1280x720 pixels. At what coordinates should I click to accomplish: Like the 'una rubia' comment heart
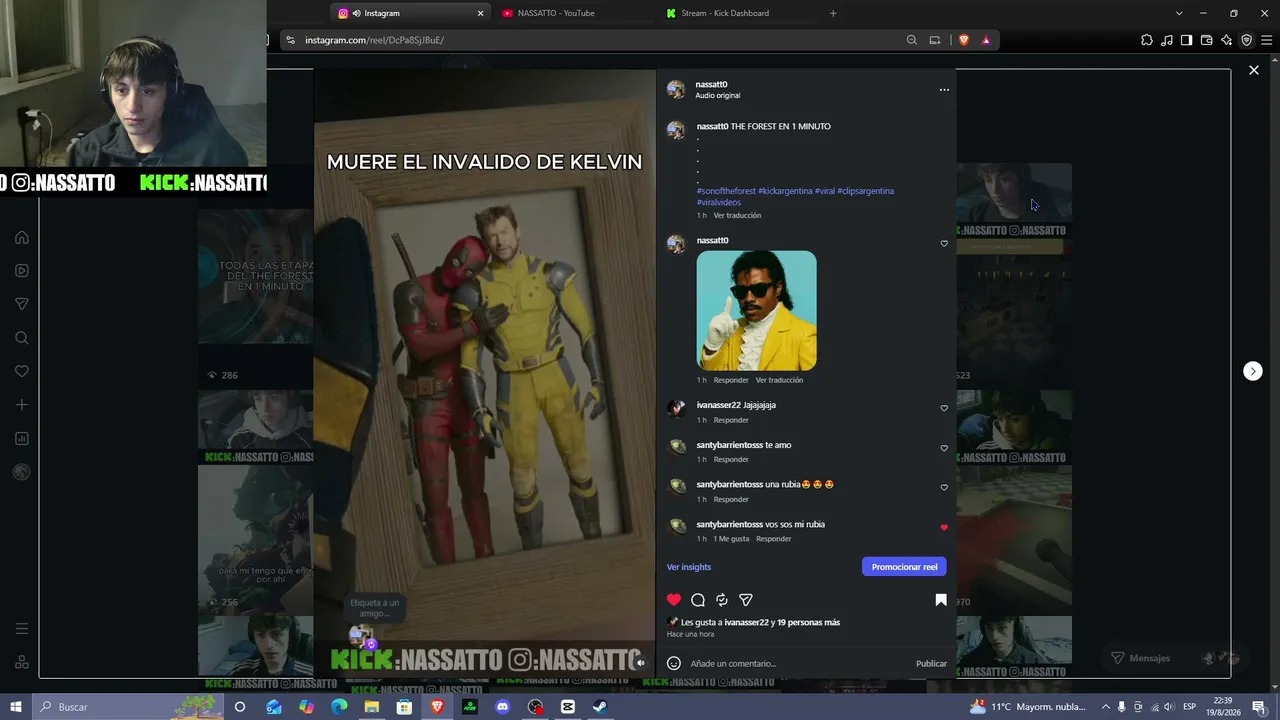point(944,487)
